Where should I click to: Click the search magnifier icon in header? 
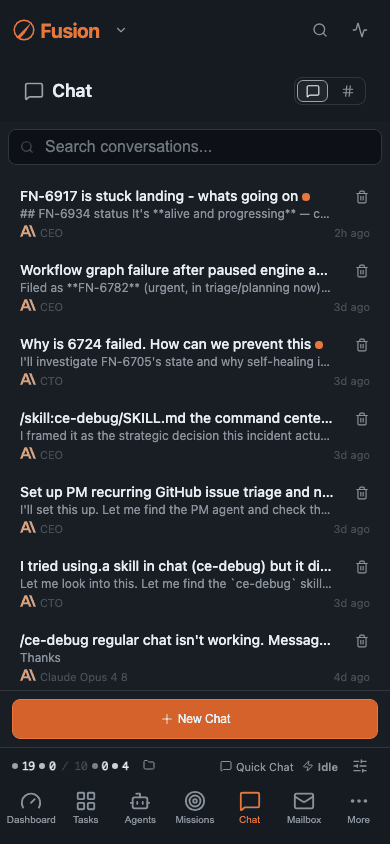pyautogui.click(x=320, y=31)
